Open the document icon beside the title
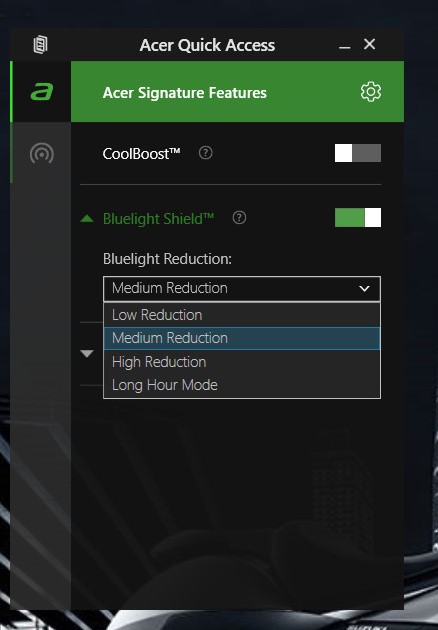 [40, 45]
